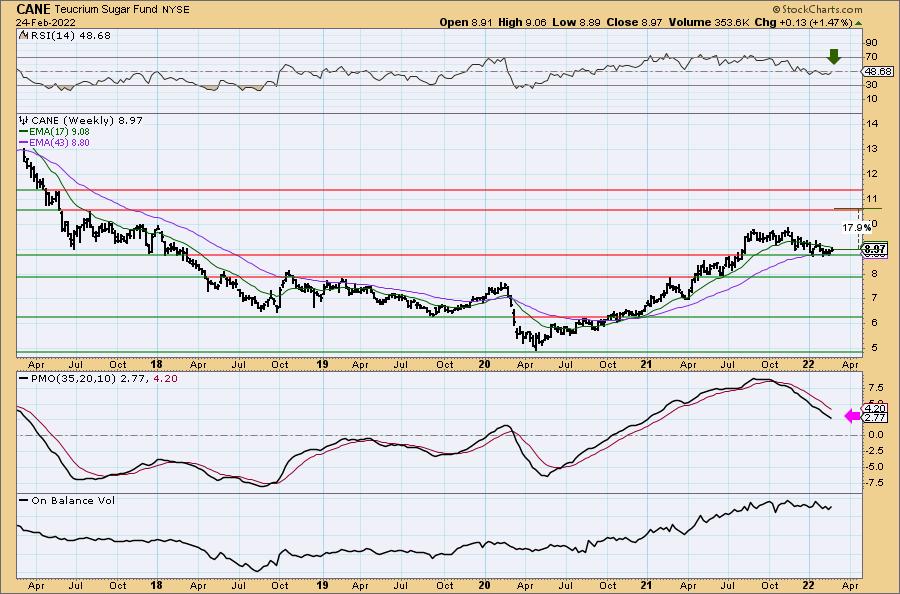Click the NYSE exchange label
Viewport: 900px width, 594px height.
pyautogui.click(x=176, y=10)
